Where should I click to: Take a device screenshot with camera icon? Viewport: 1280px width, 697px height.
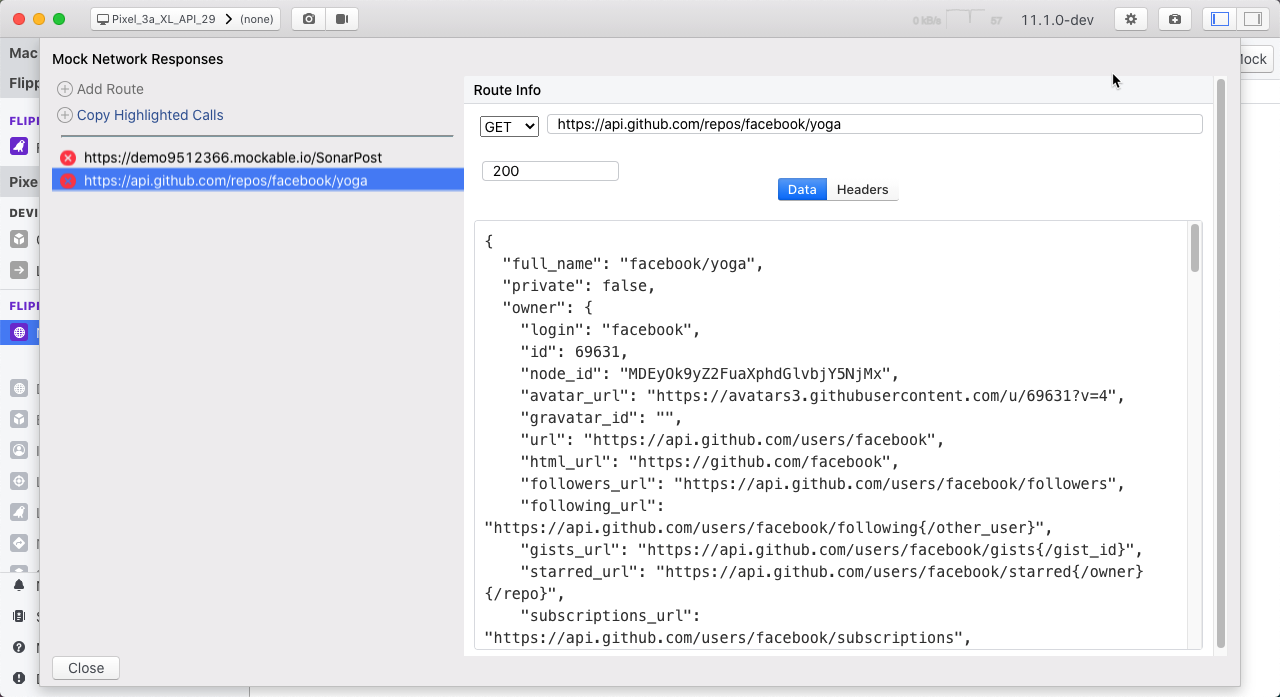[309, 19]
